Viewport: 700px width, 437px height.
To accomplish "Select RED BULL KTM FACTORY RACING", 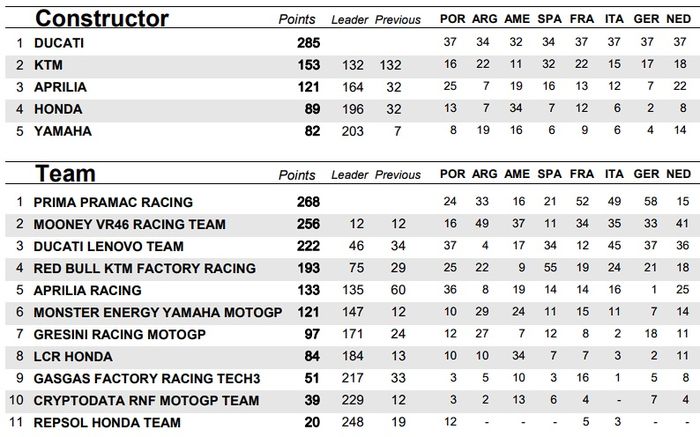I will click(x=144, y=268).
